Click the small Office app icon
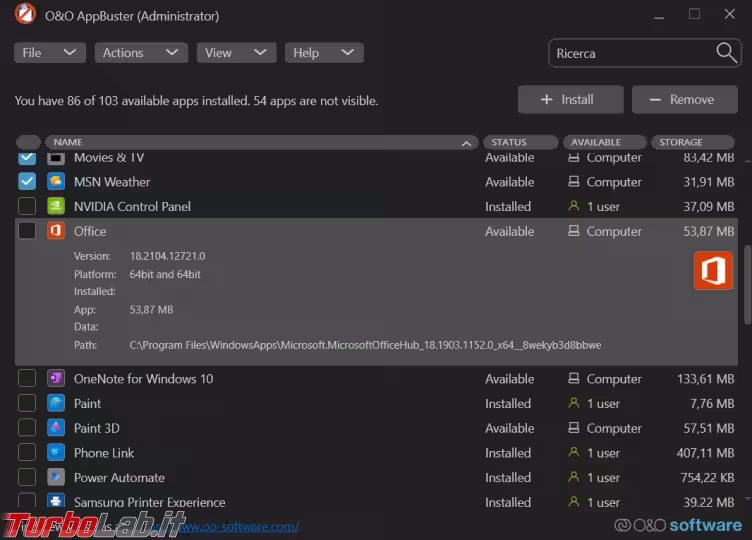The height and width of the screenshot is (540, 752). [x=56, y=231]
